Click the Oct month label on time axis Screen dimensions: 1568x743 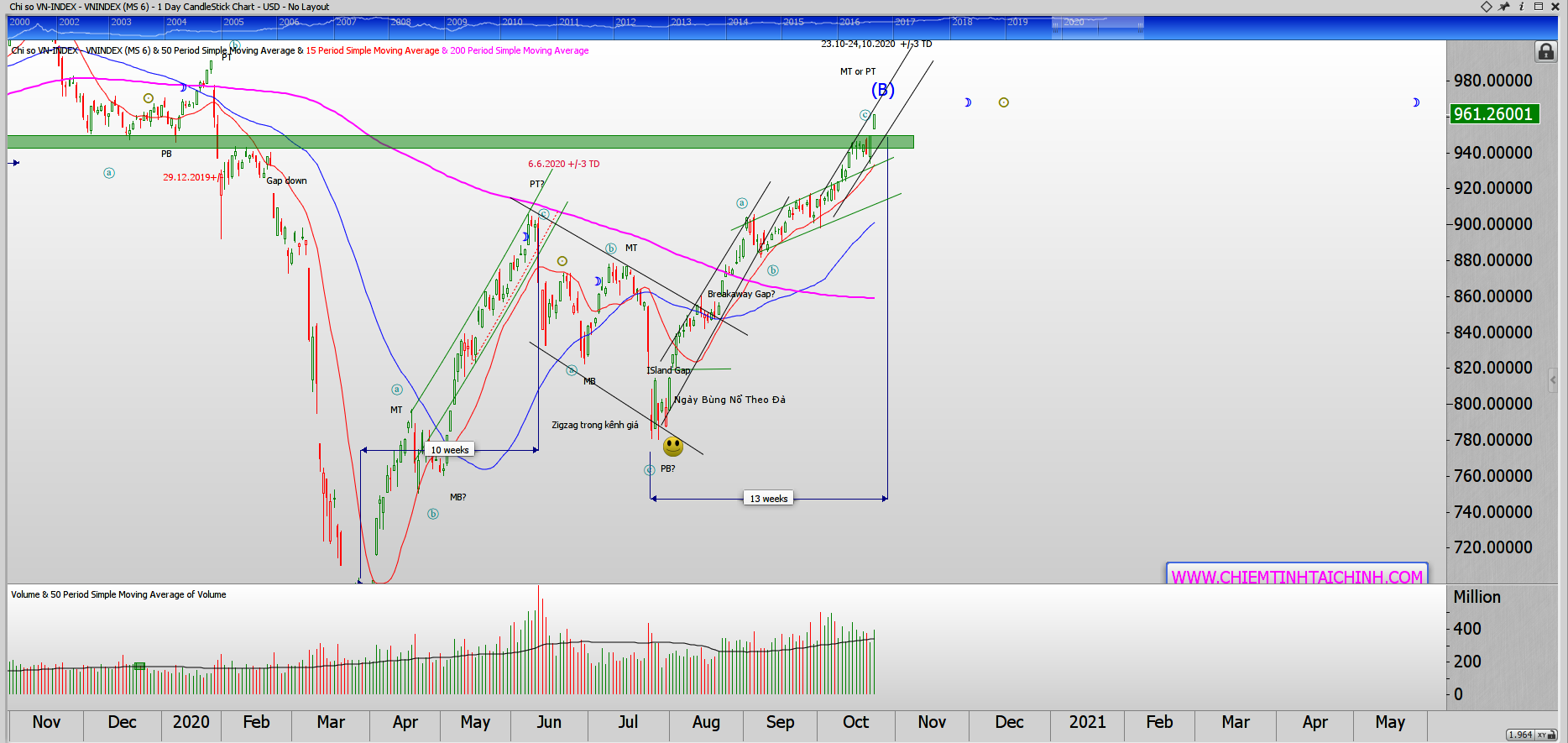(855, 722)
